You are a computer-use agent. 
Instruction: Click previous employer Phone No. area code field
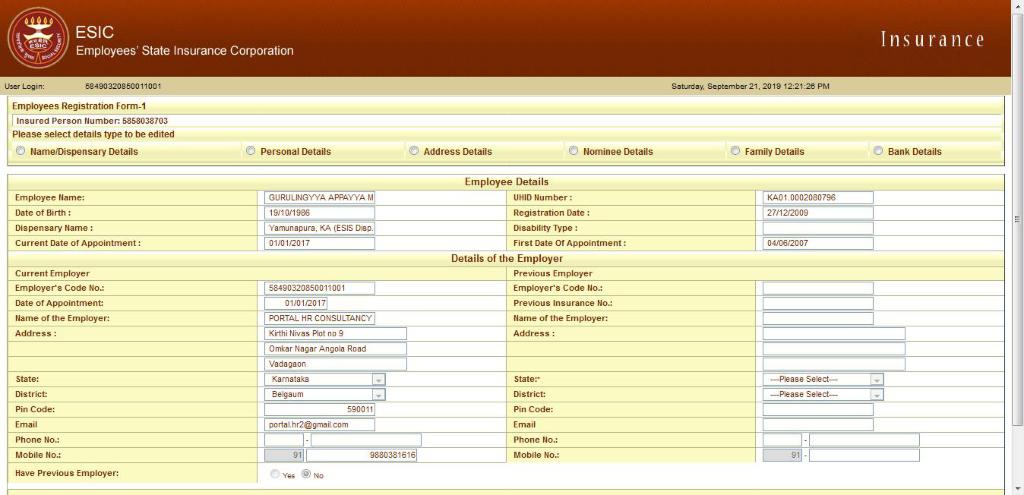(782, 440)
